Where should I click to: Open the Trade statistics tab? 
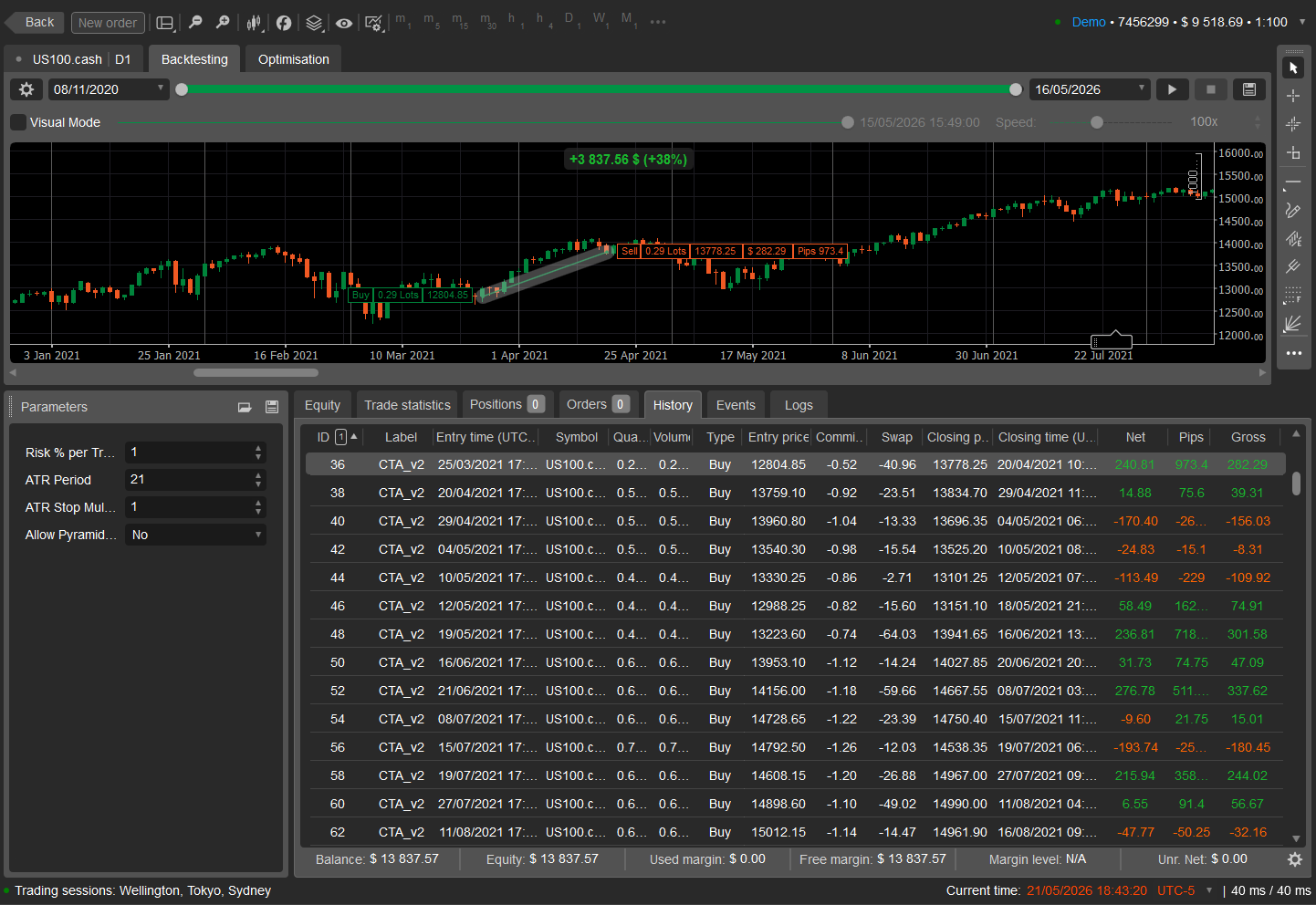click(407, 405)
